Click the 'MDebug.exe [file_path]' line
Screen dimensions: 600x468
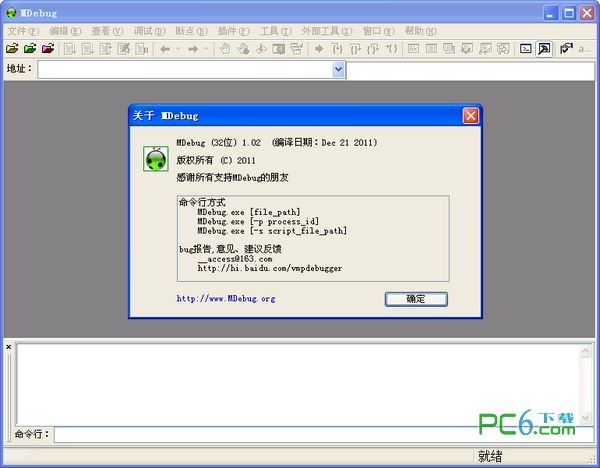coord(249,212)
